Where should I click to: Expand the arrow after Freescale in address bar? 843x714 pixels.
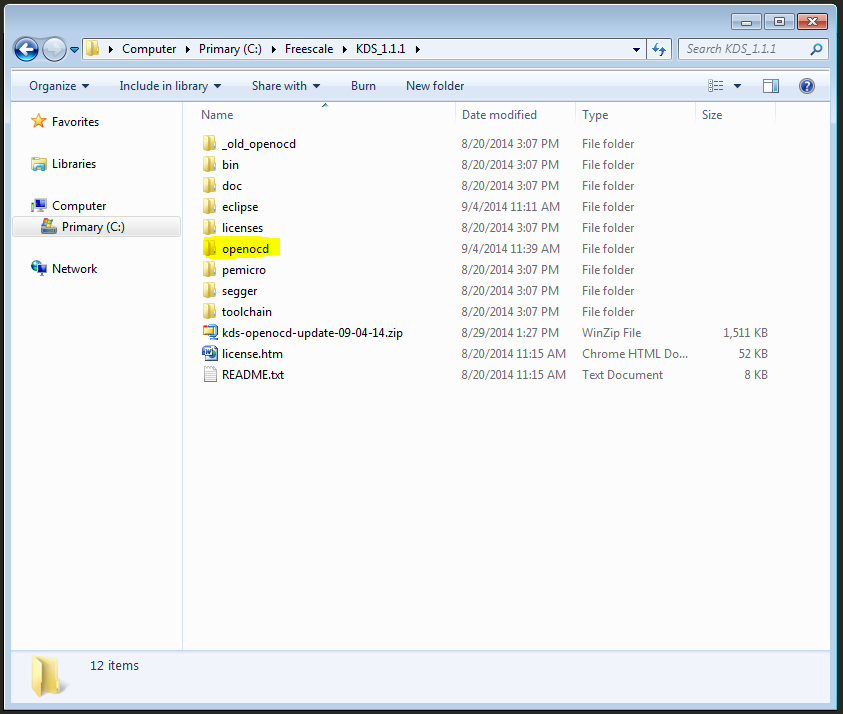345,49
